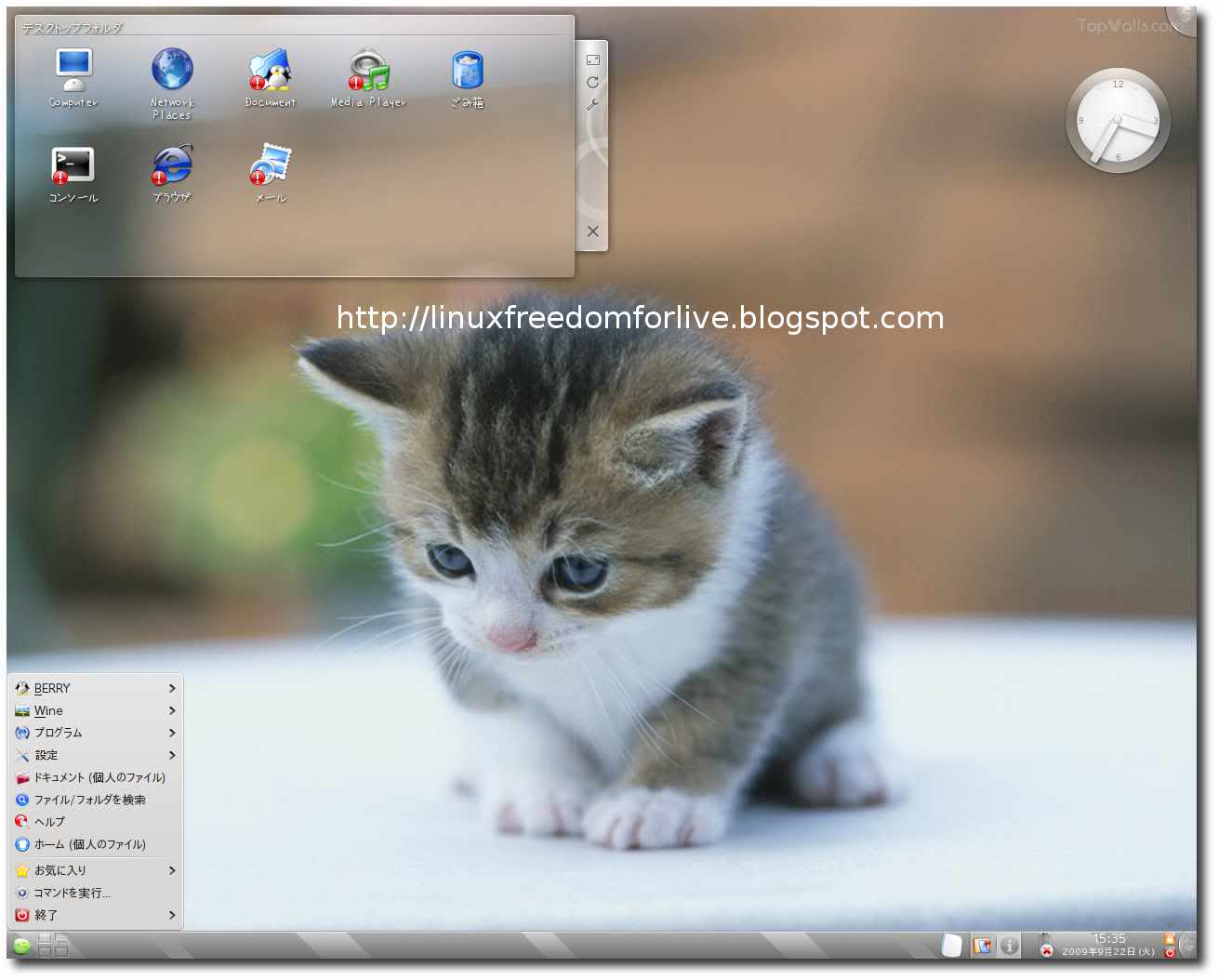Select ファイル/フォルダを検索 menu entry
Image resolution: width=1218 pixels, height=980 pixels.
[96, 800]
